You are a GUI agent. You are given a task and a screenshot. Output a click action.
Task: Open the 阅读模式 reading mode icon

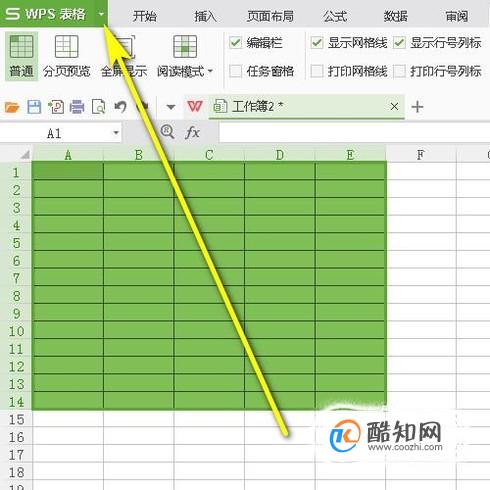click(x=185, y=47)
